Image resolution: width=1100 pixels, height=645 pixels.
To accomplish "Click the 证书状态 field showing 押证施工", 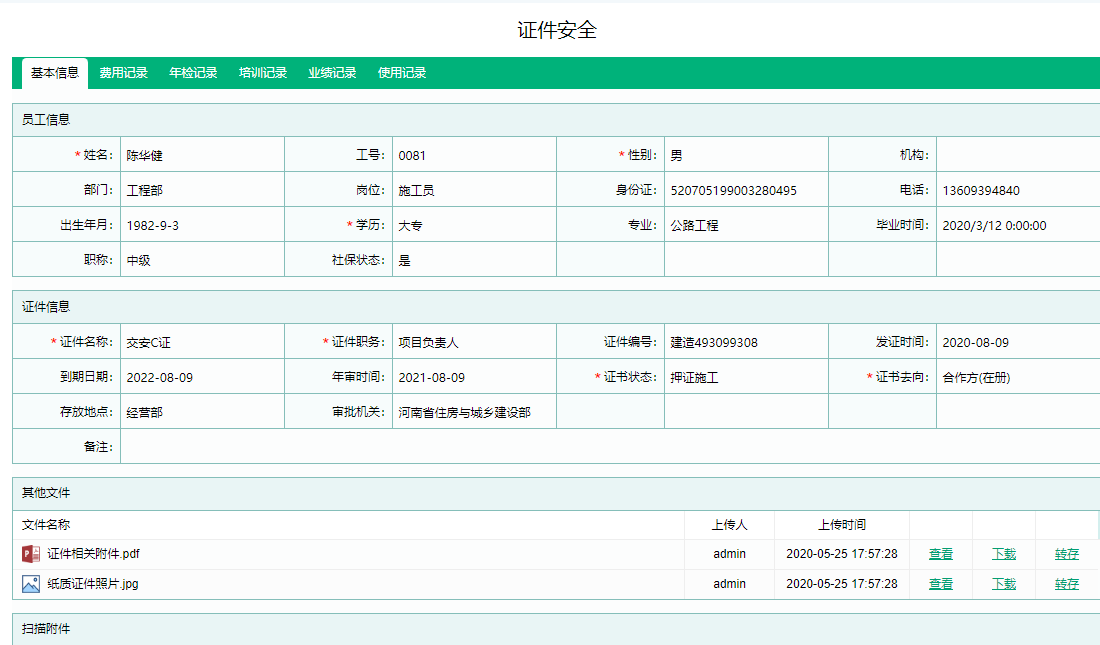I will click(746, 377).
